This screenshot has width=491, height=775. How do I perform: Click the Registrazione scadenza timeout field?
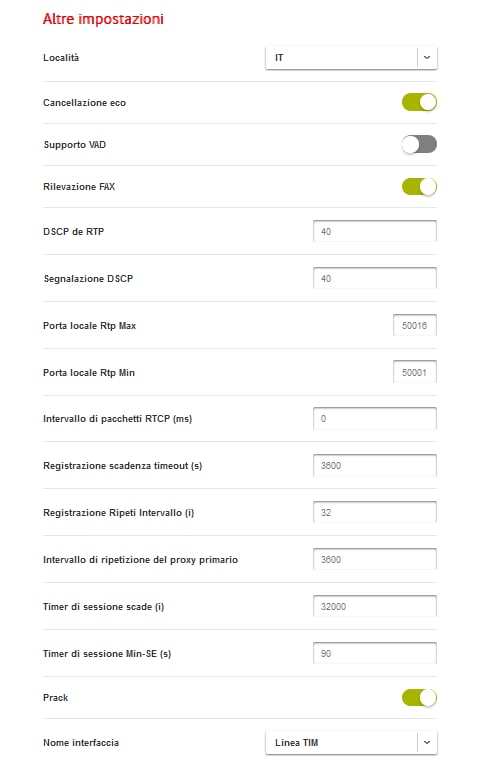375,466
